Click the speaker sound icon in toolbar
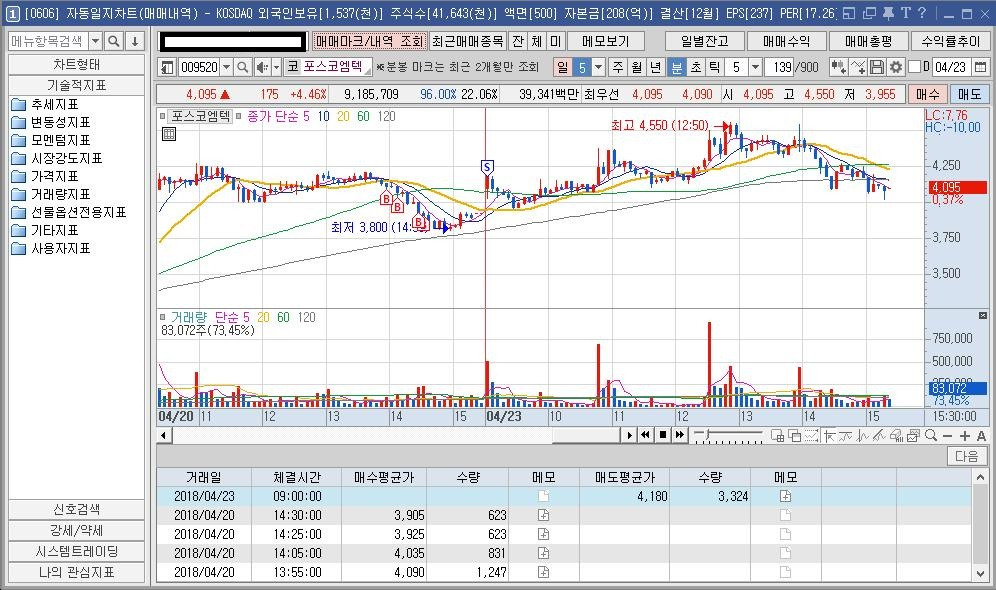 coord(262,67)
